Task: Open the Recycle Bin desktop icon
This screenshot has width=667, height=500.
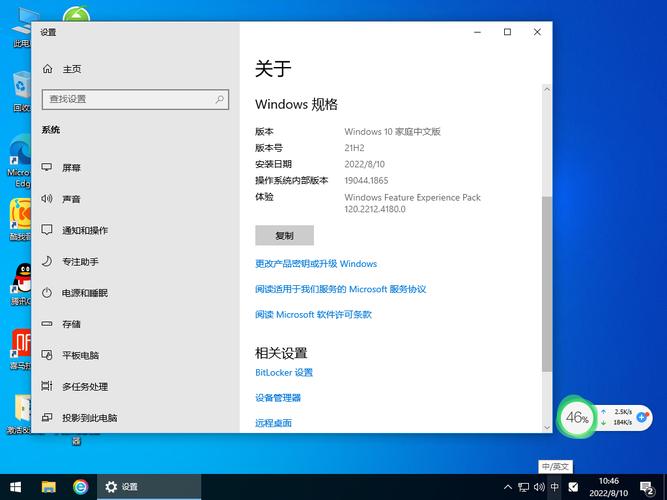Action: pos(21,92)
